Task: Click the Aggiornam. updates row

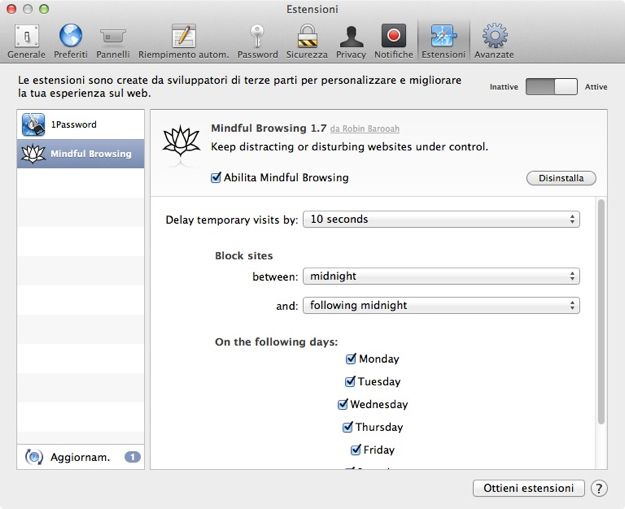Action: [x=81, y=457]
